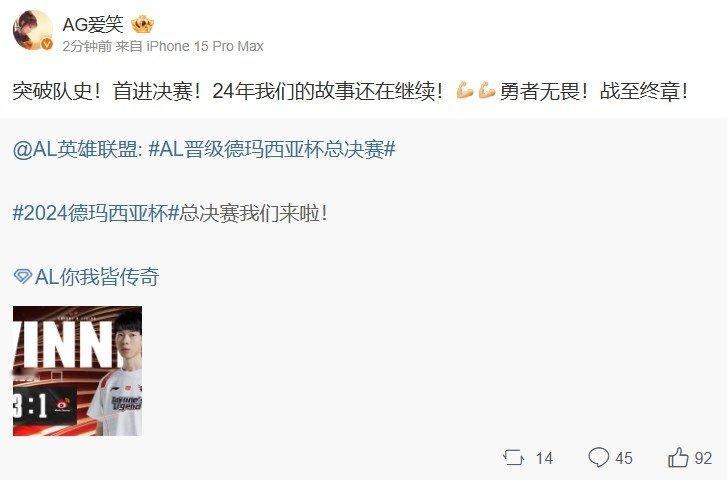Viewport: 727px width, 480px height.
Task: Open the AG爱笑 username link
Action: tap(93, 24)
